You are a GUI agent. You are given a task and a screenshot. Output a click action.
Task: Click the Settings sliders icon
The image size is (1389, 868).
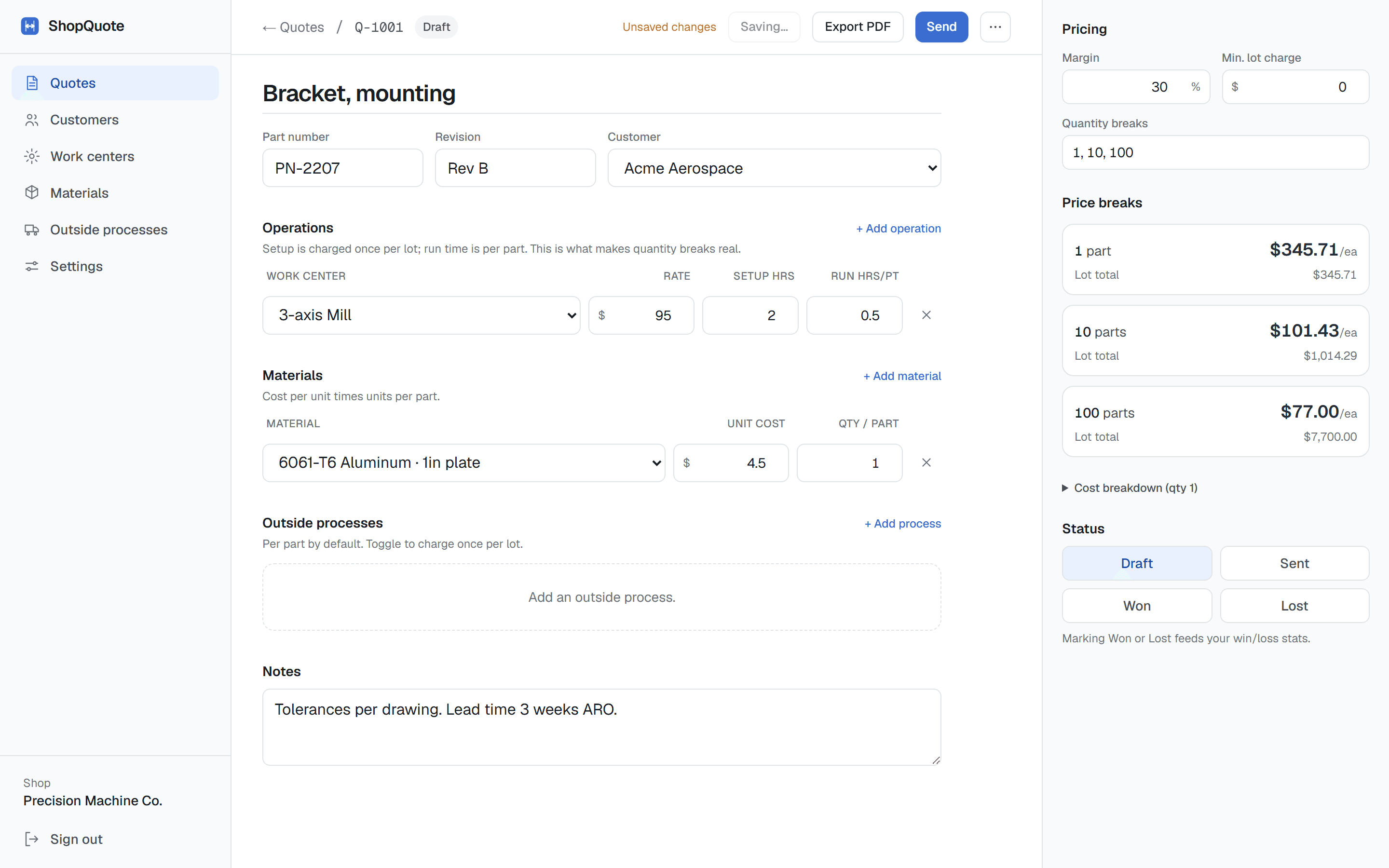pyautogui.click(x=32, y=266)
